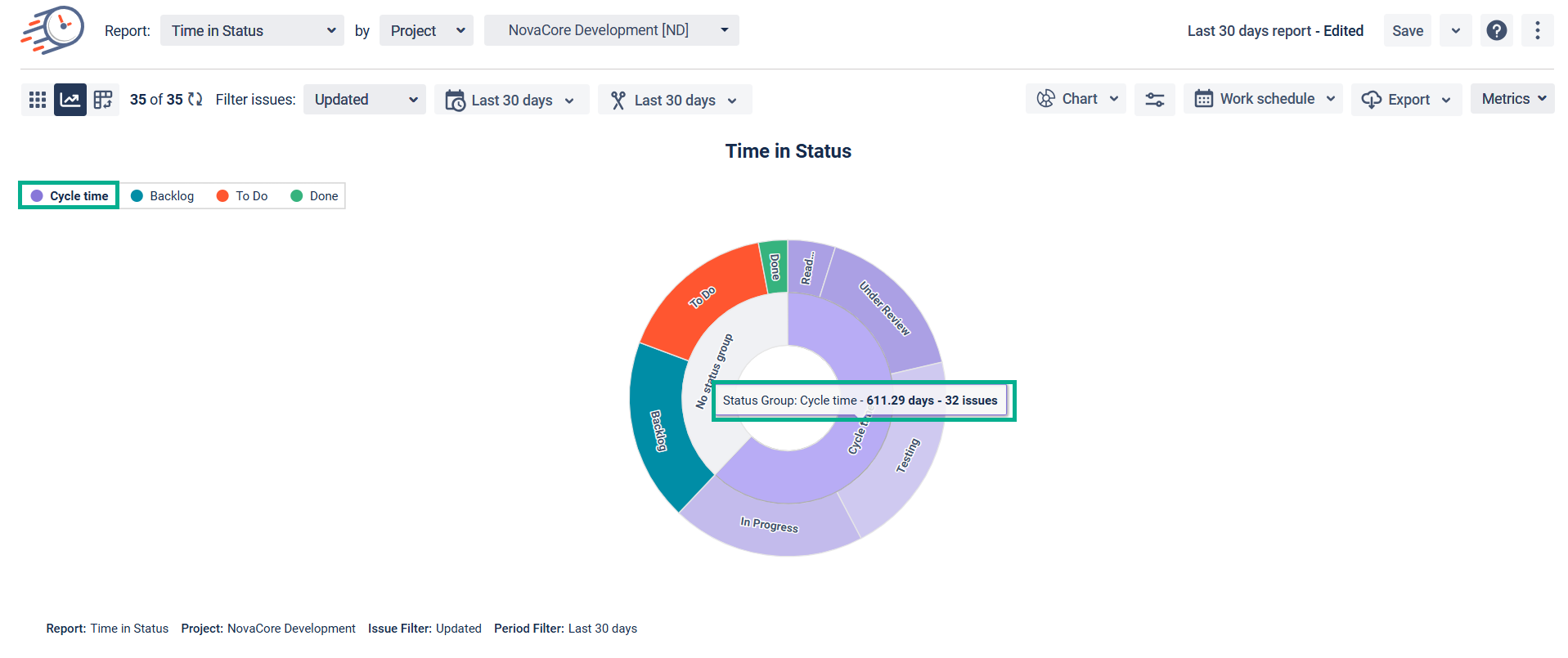Toggle Backlog series in legend
Screen dimensions: 1568x658
point(163,196)
